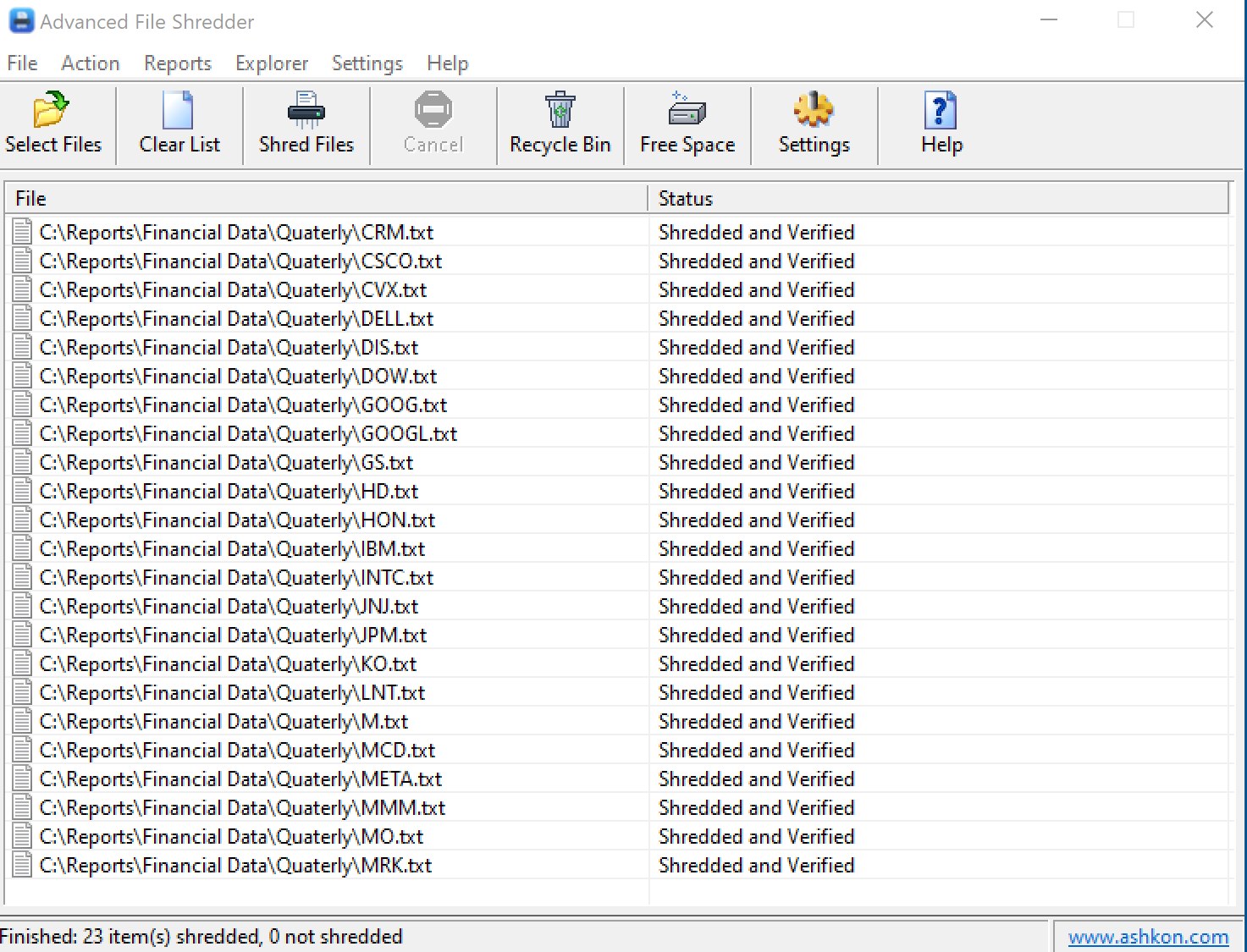
Task: Click the document icon for GOOG.txt
Action: [x=23, y=404]
